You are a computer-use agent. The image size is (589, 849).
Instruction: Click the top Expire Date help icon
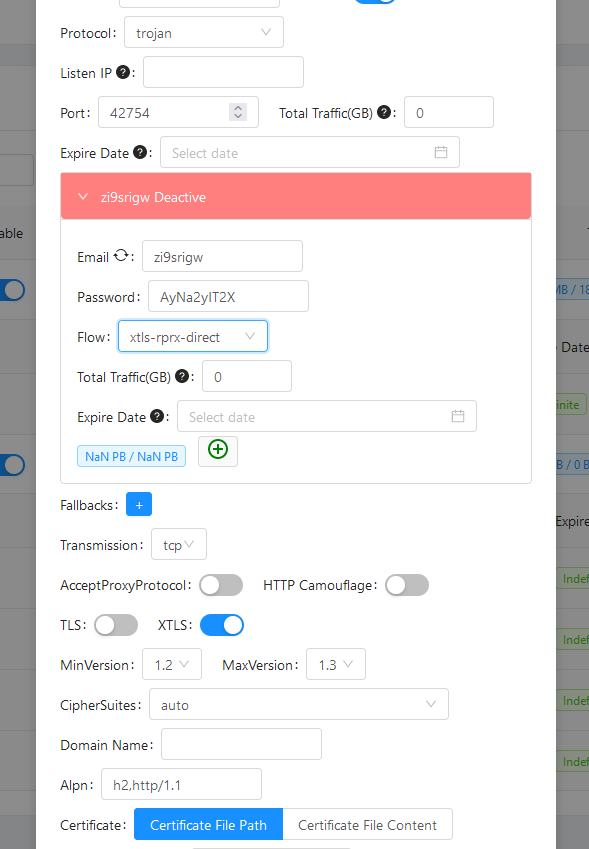click(x=140, y=152)
